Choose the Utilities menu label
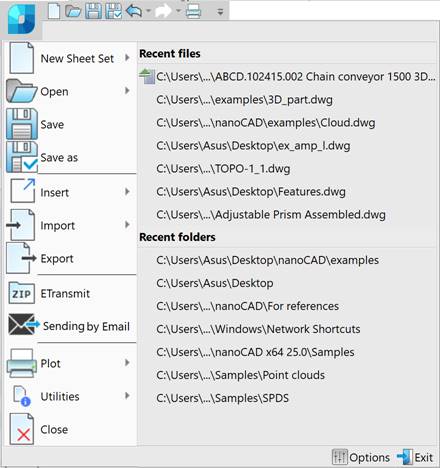 60,396
